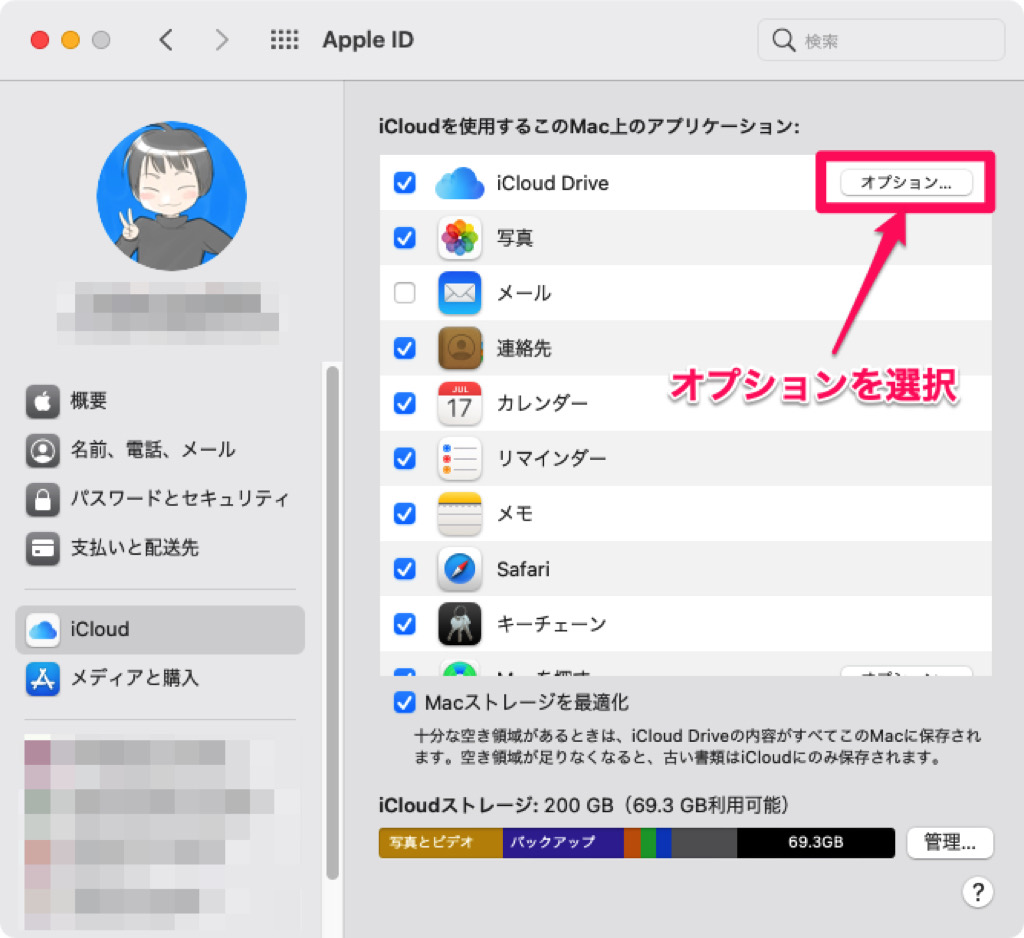Screen dimensions: 1024x938
Task: Click the 連絡先 label text
Action: [x=524, y=349]
